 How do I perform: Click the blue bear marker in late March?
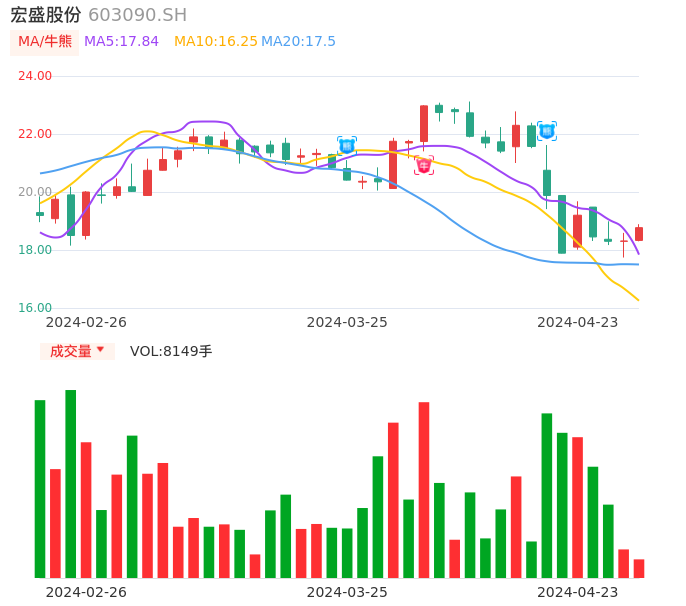(x=347, y=146)
